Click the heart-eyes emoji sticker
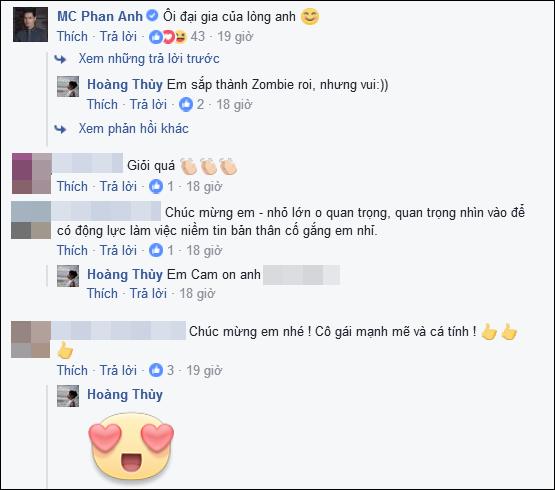 [131, 446]
